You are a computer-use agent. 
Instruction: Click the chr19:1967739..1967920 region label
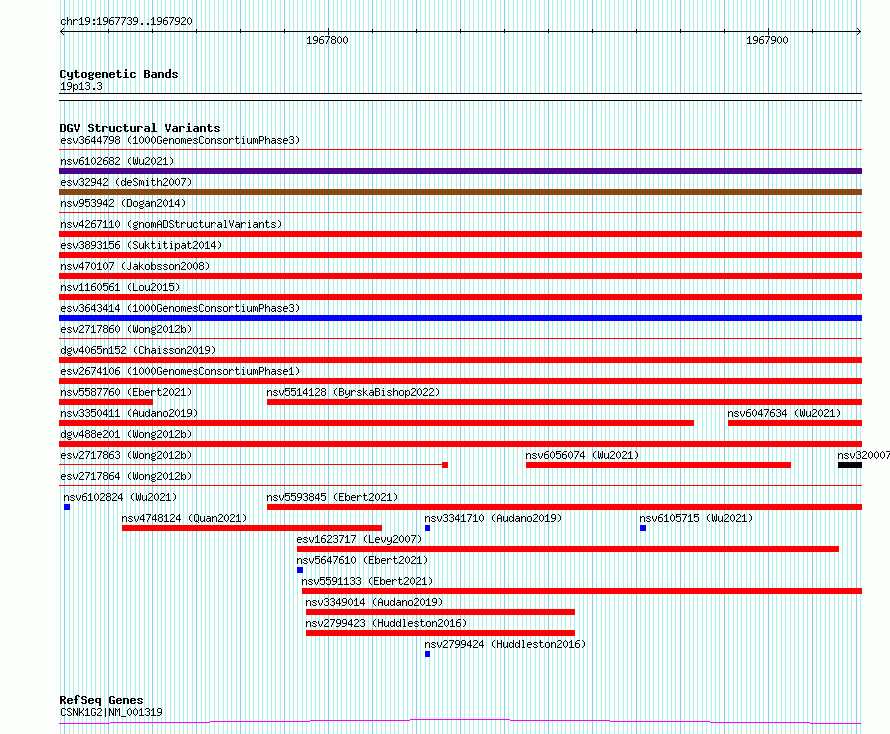(126, 22)
